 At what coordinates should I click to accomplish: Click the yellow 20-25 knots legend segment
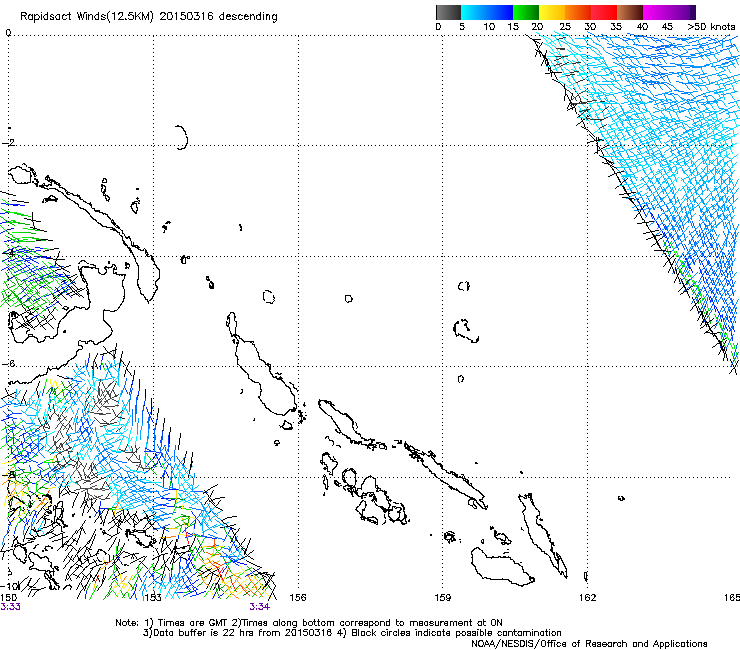pyautogui.click(x=552, y=12)
